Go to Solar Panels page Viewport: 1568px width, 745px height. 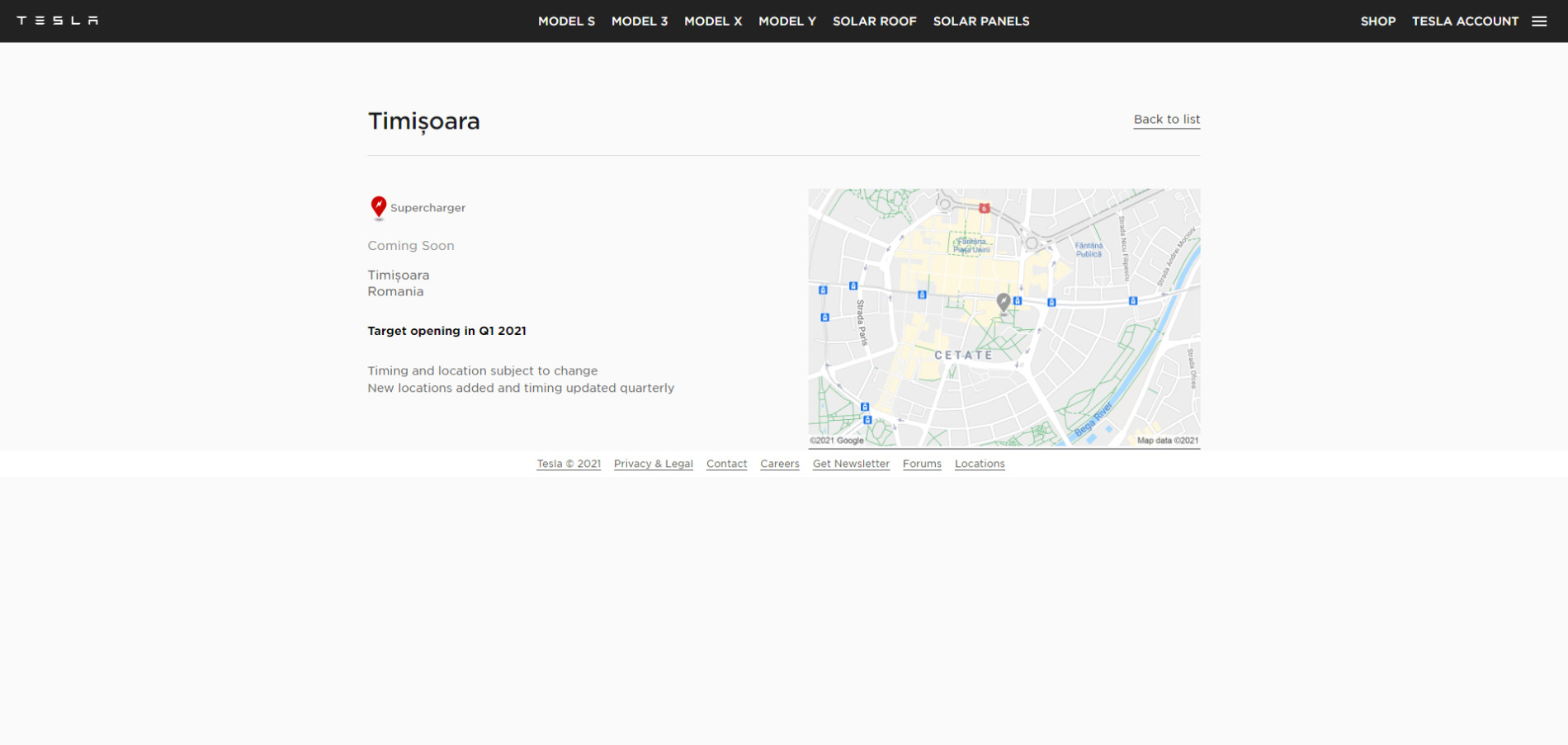pos(981,21)
